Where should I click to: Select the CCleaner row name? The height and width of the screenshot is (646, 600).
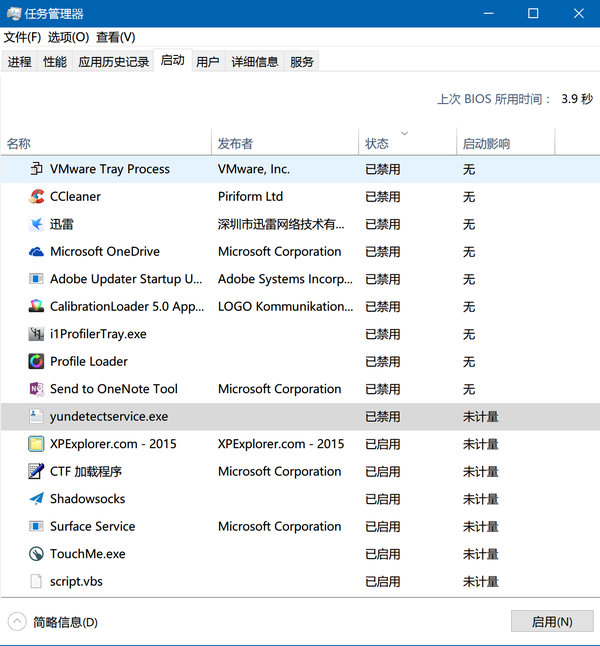(x=75, y=197)
